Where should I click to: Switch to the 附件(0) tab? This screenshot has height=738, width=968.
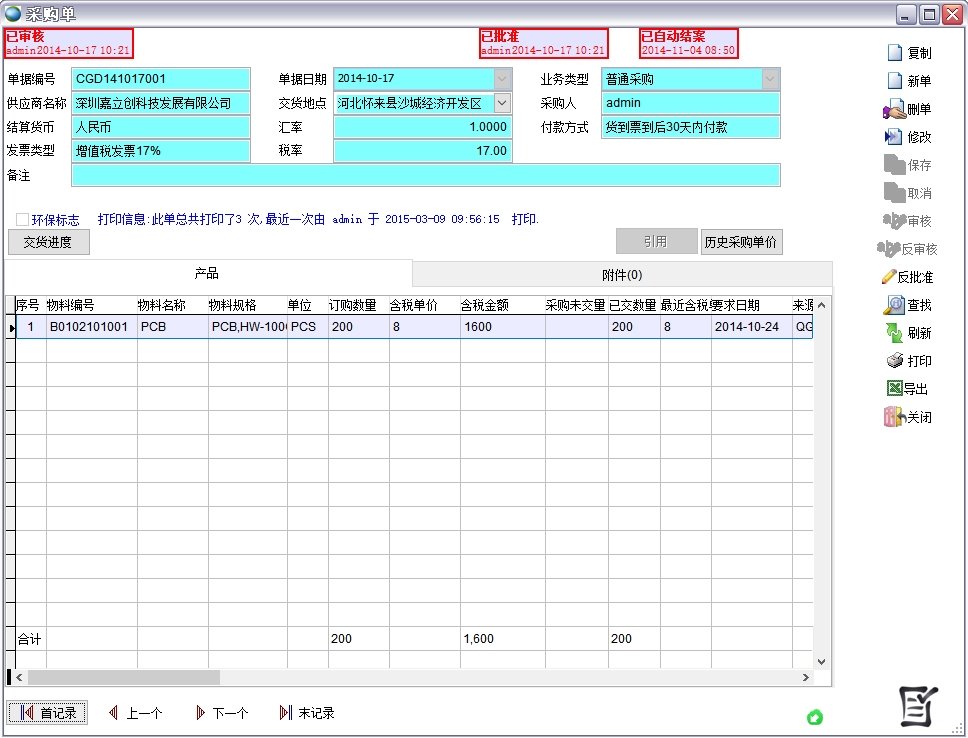pyautogui.click(x=621, y=274)
